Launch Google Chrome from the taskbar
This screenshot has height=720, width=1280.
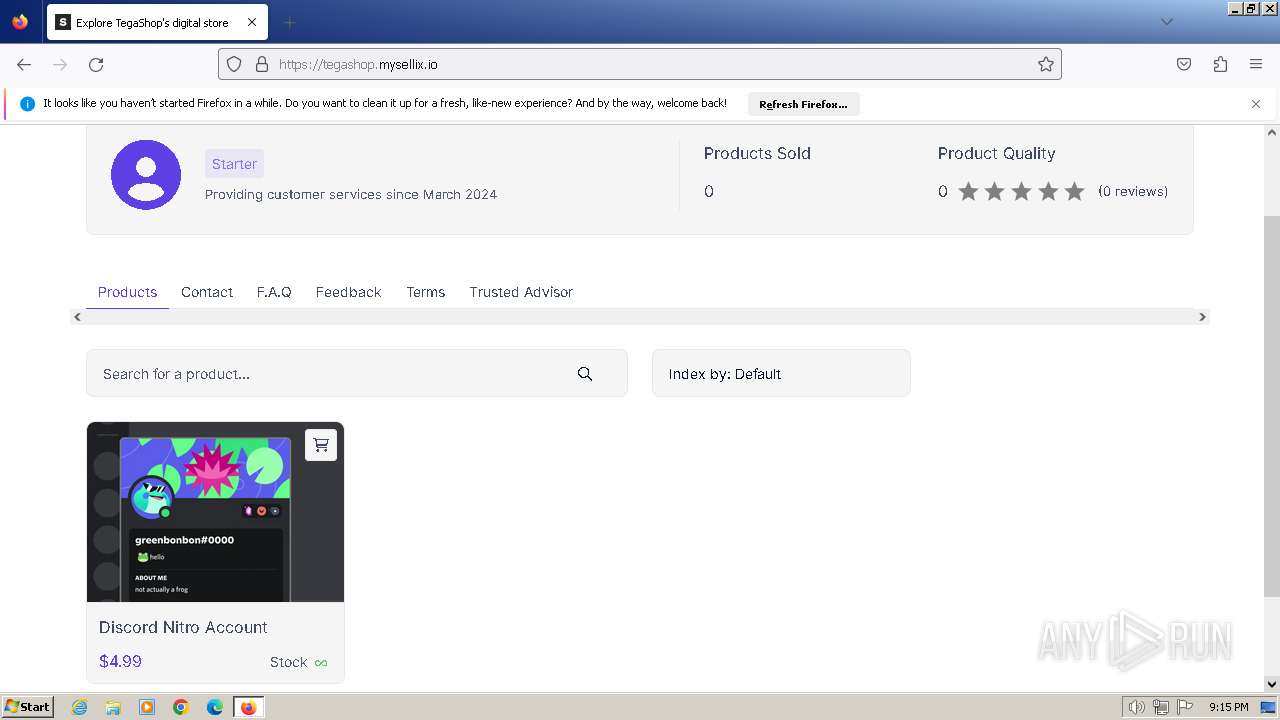pos(181,707)
